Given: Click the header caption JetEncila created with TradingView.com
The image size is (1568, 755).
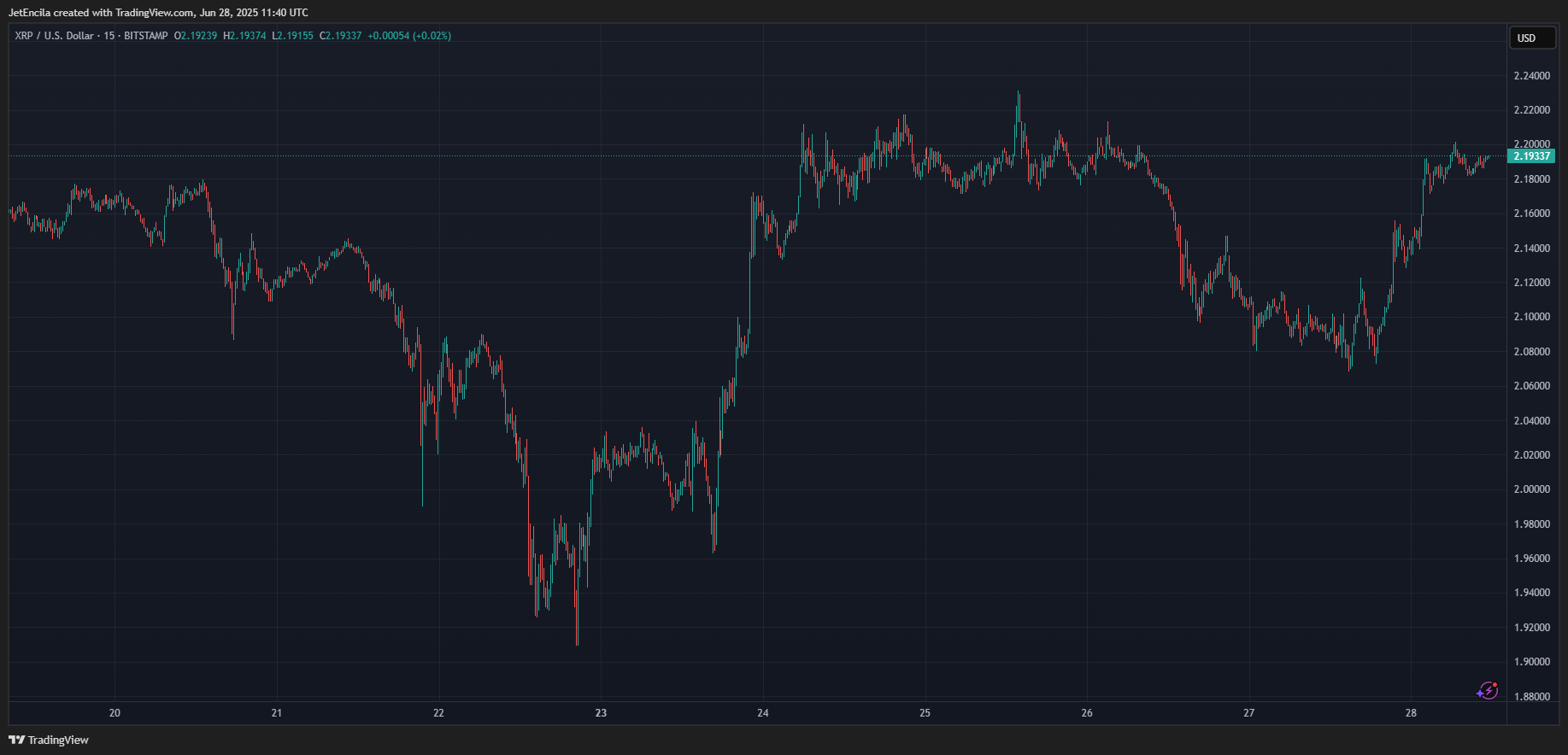Looking at the screenshot, I should (x=159, y=13).
